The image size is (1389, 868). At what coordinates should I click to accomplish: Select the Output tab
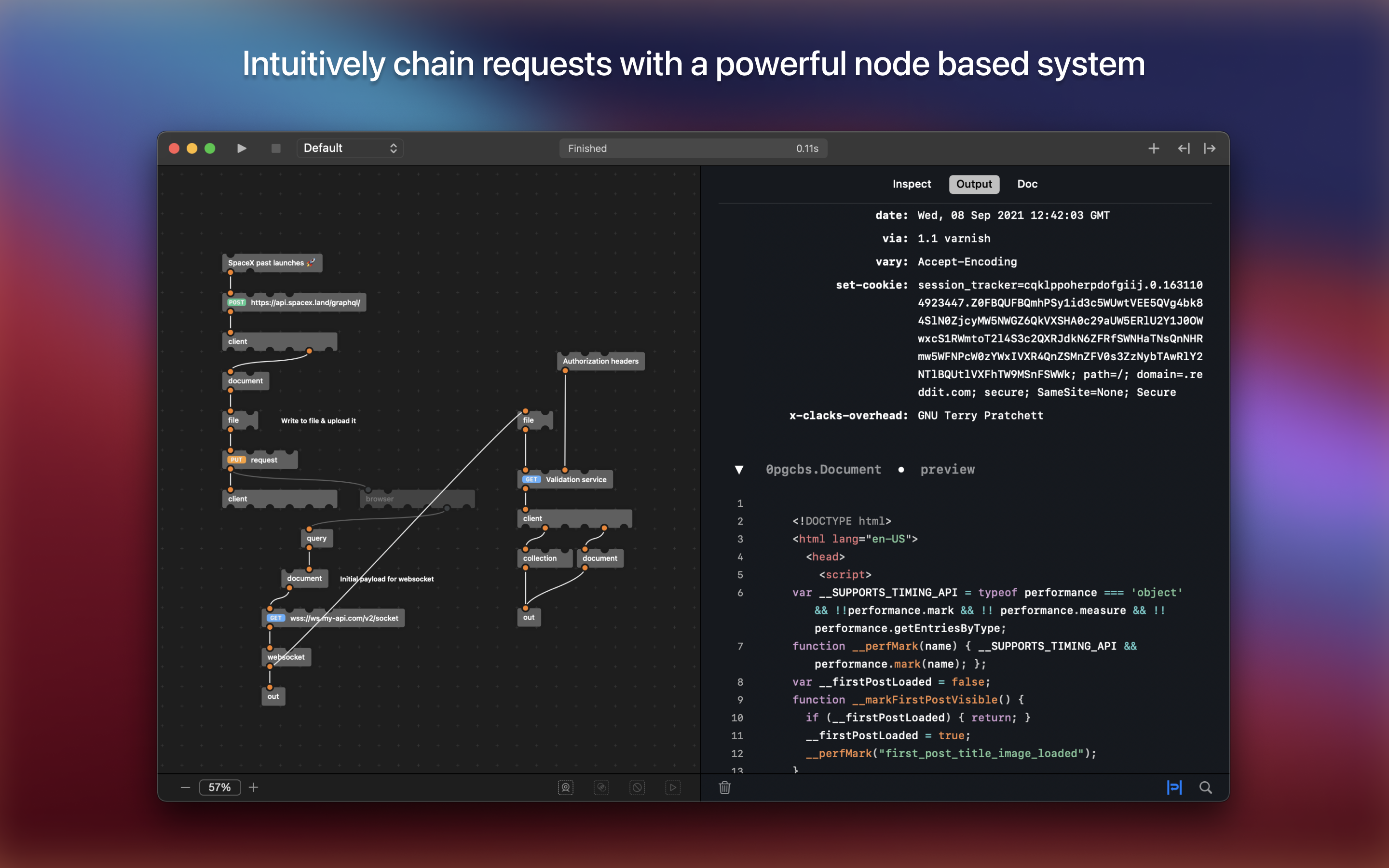coord(973,184)
